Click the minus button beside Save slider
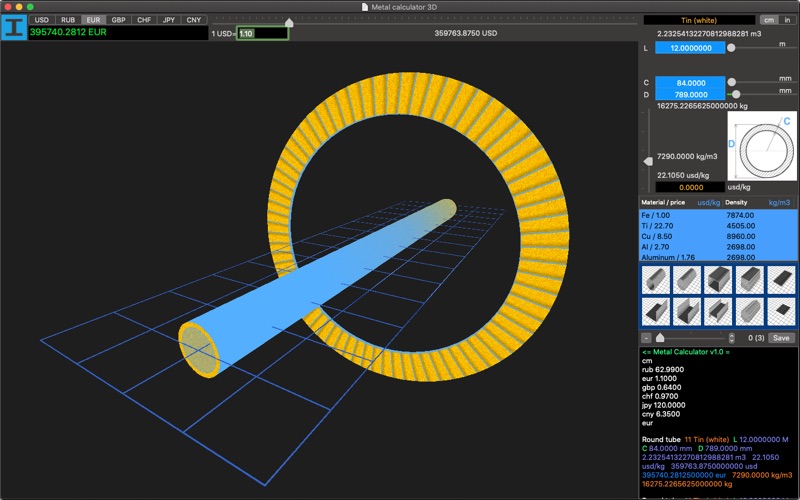The image size is (800, 500). [x=646, y=338]
